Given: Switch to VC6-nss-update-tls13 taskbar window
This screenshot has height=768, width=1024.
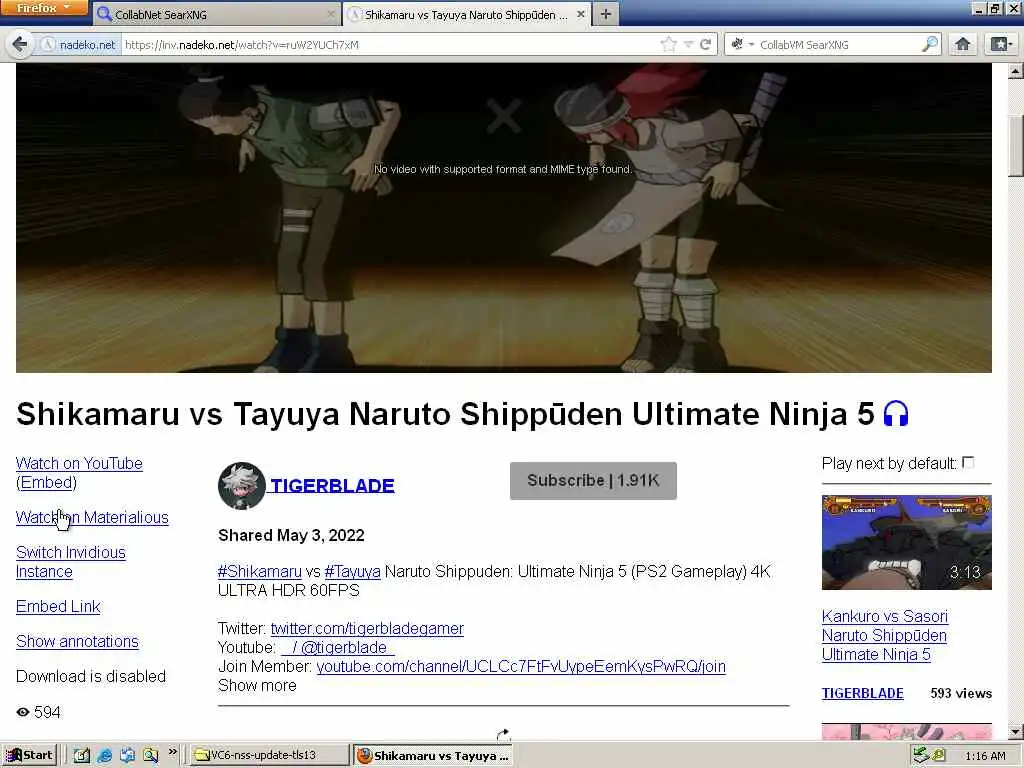Looking at the screenshot, I should click(270, 755).
